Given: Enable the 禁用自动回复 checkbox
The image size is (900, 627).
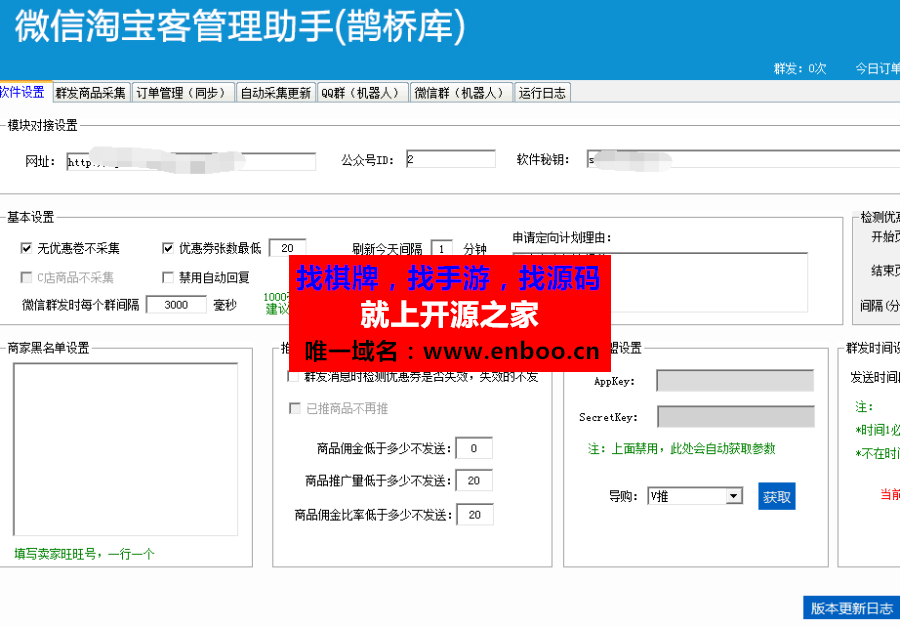Looking at the screenshot, I should [168, 278].
